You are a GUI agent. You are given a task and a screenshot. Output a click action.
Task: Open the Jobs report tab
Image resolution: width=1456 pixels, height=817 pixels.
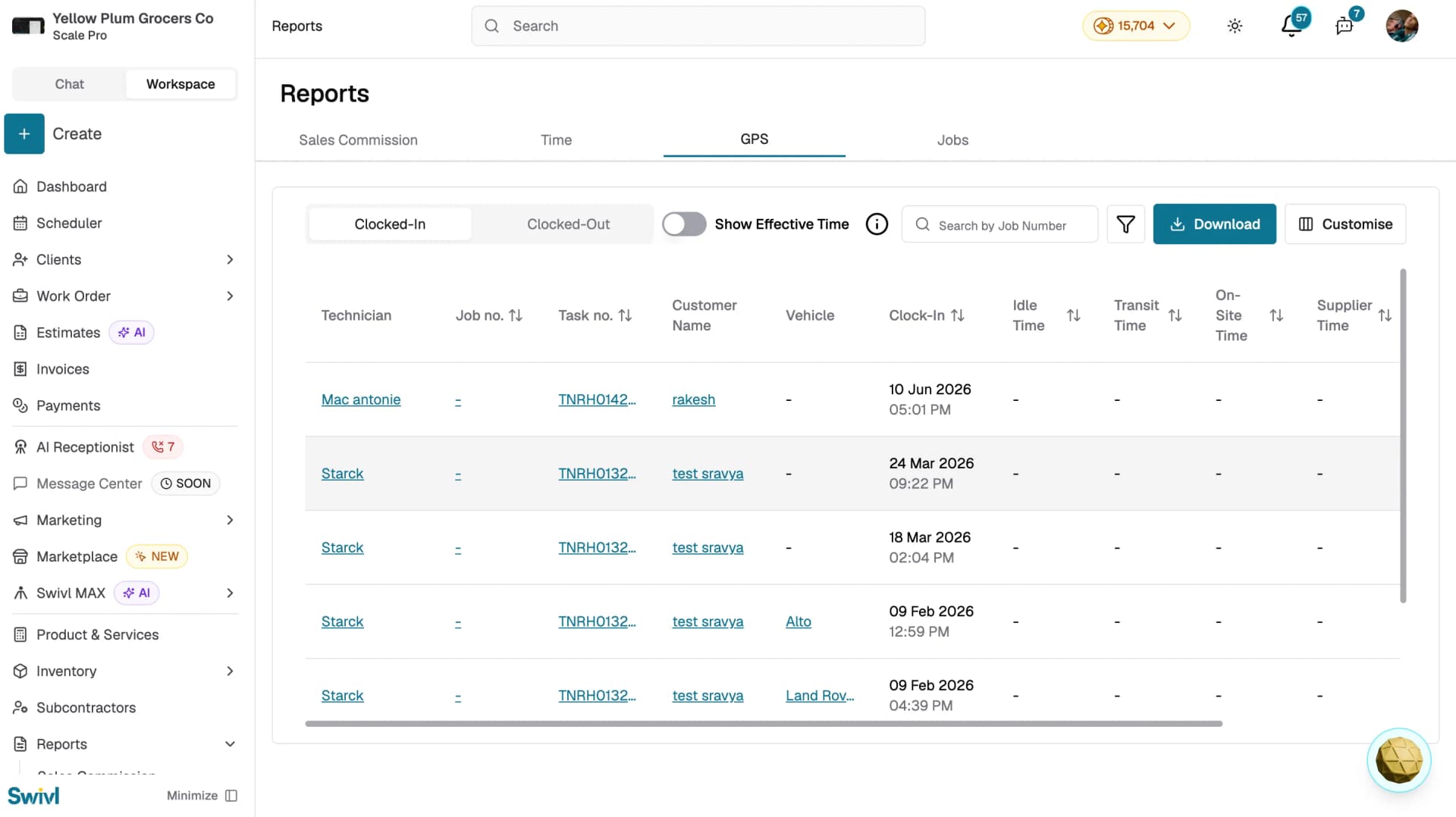[952, 140]
